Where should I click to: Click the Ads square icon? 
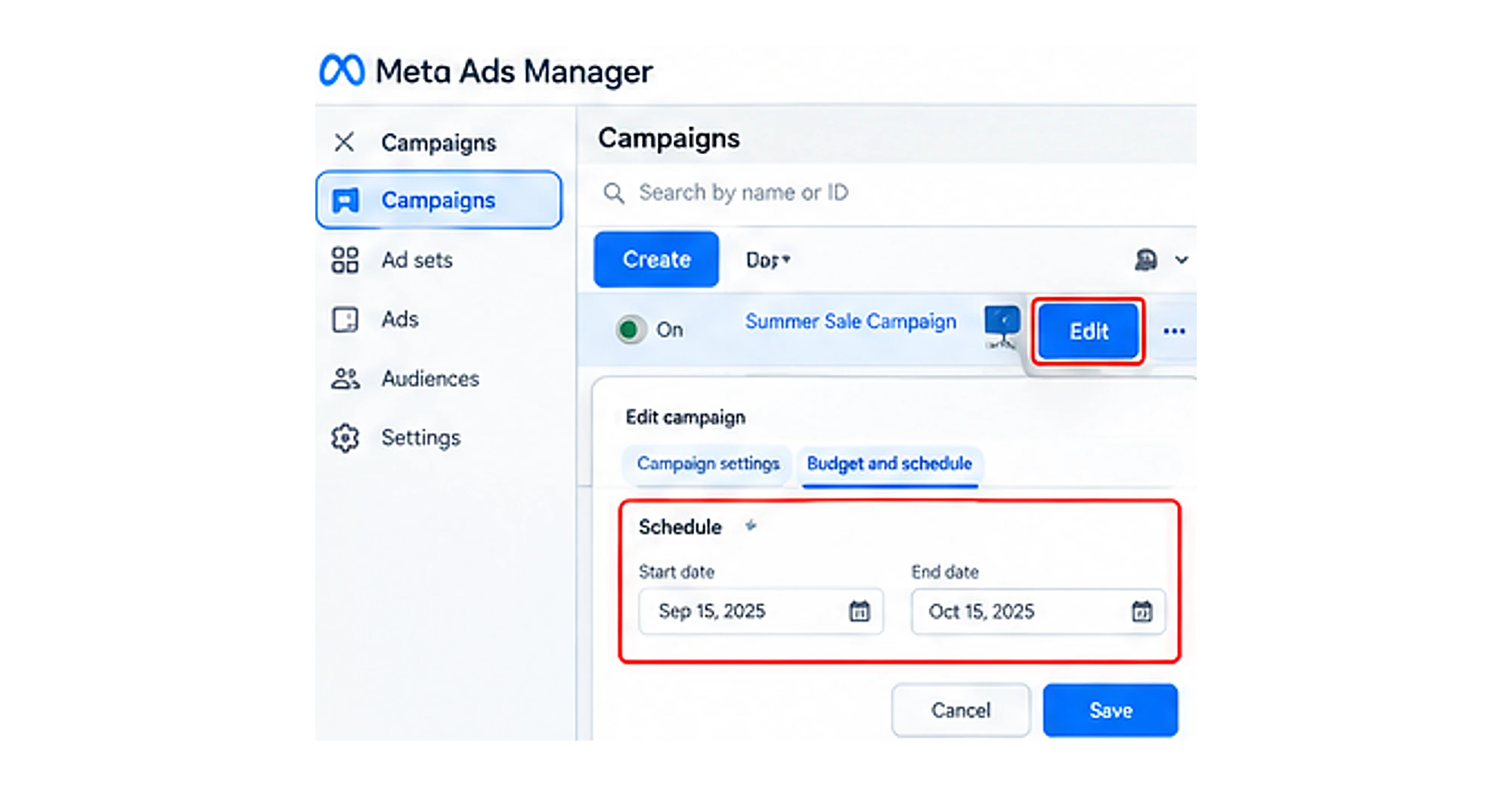[x=345, y=319]
